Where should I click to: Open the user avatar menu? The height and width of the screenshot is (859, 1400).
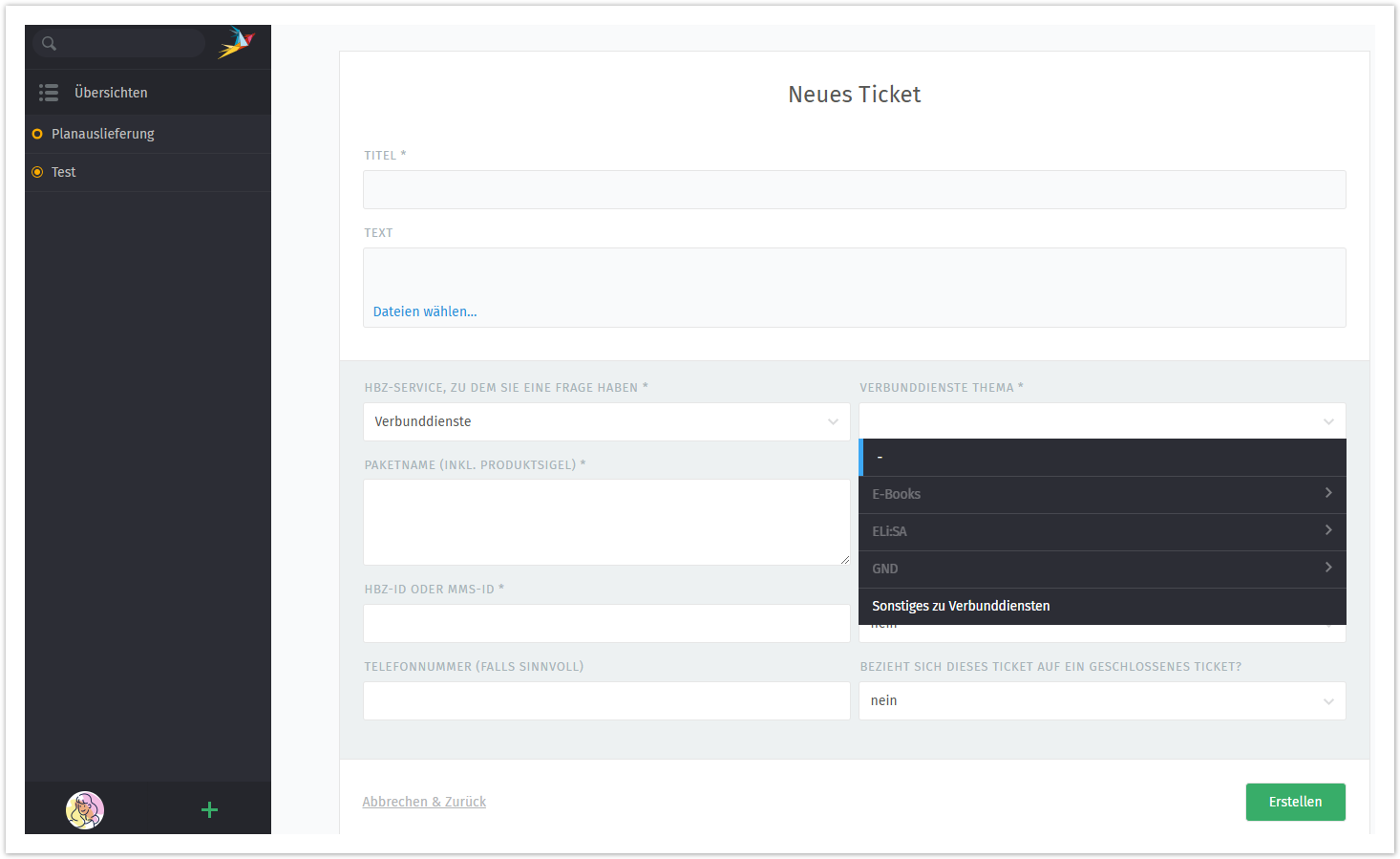coord(85,810)
